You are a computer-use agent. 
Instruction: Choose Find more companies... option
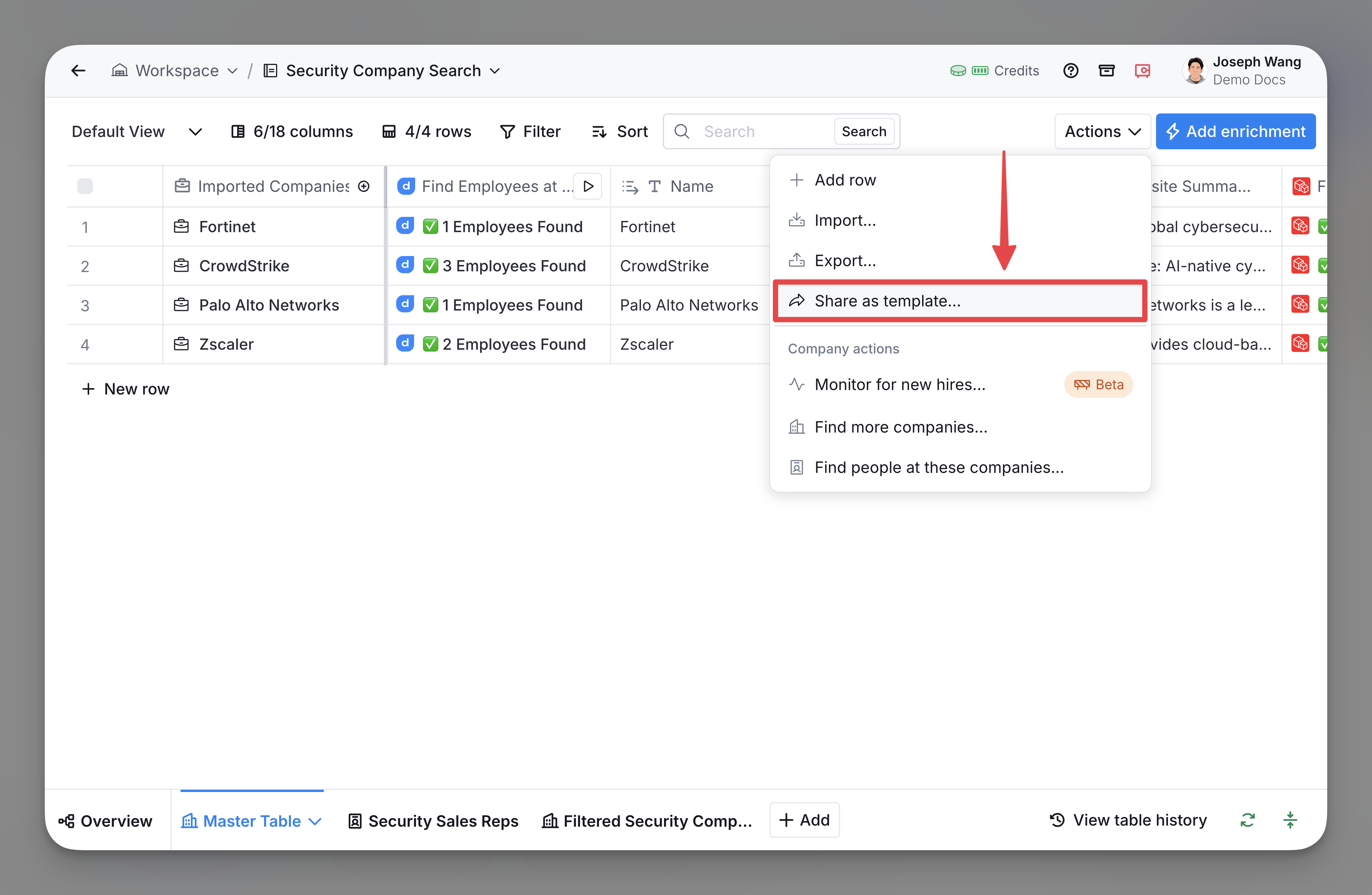pyautogui.click(x=960, y=427)
